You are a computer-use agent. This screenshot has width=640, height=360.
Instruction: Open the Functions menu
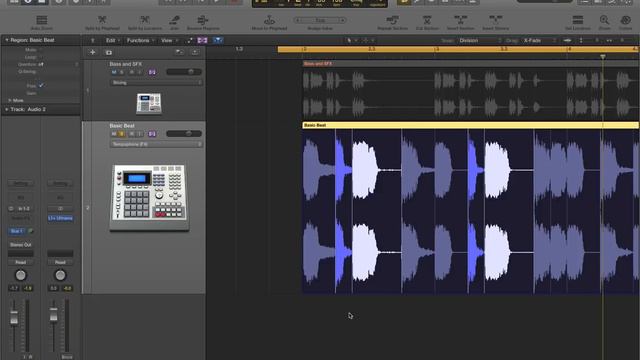[140, 40]
